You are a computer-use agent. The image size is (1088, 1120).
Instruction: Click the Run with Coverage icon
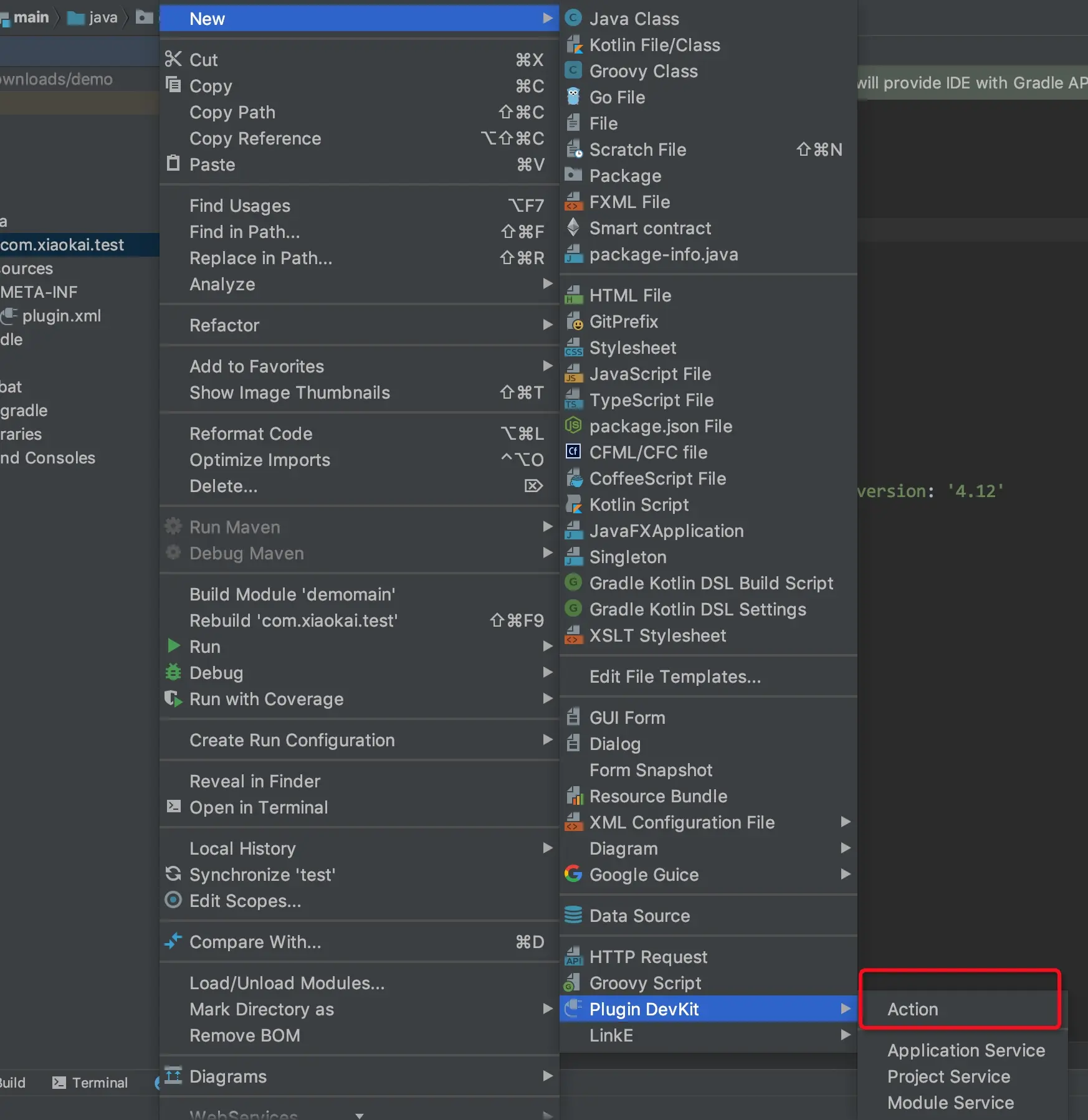click(x=173, y=698)
